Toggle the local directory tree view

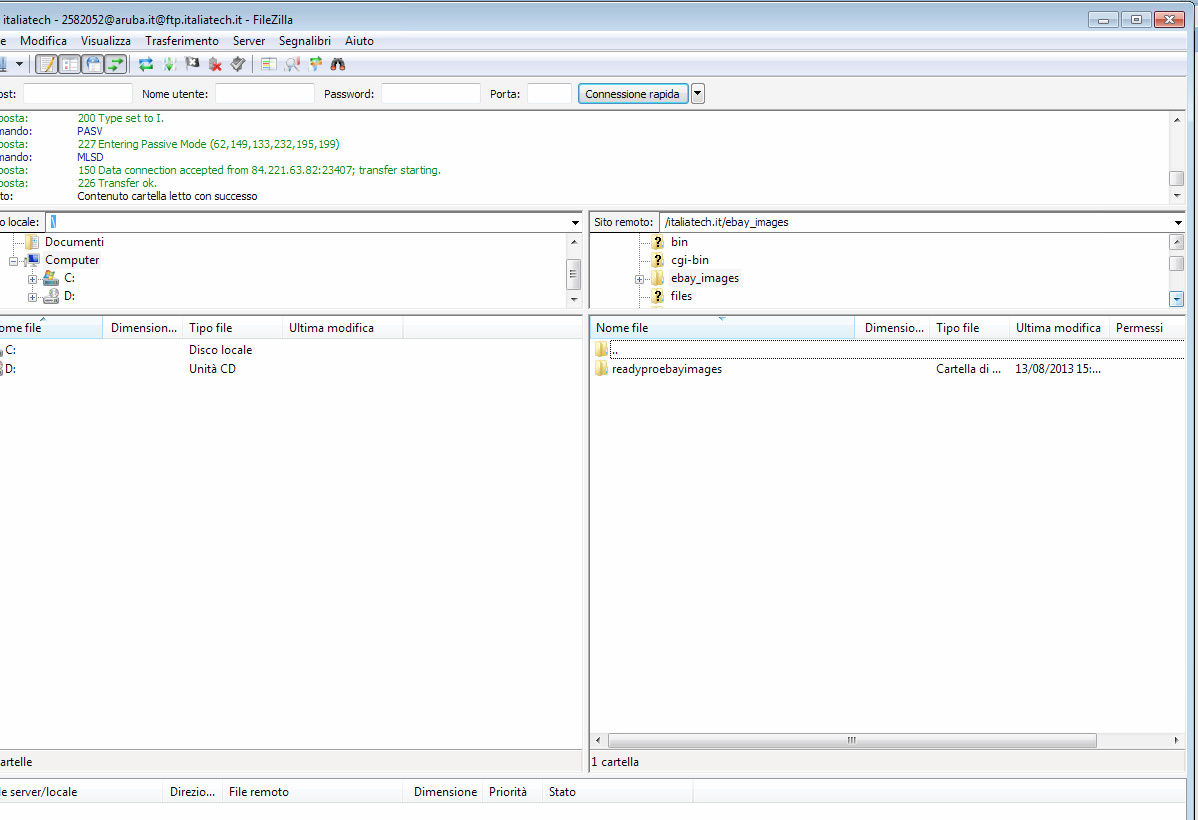point(69,65)
